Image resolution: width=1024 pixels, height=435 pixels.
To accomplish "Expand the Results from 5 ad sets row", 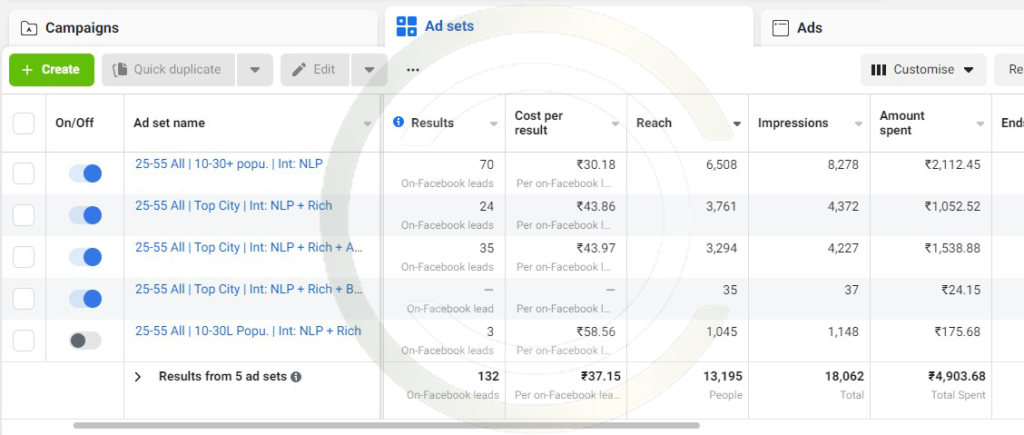I will coord(138,377).
